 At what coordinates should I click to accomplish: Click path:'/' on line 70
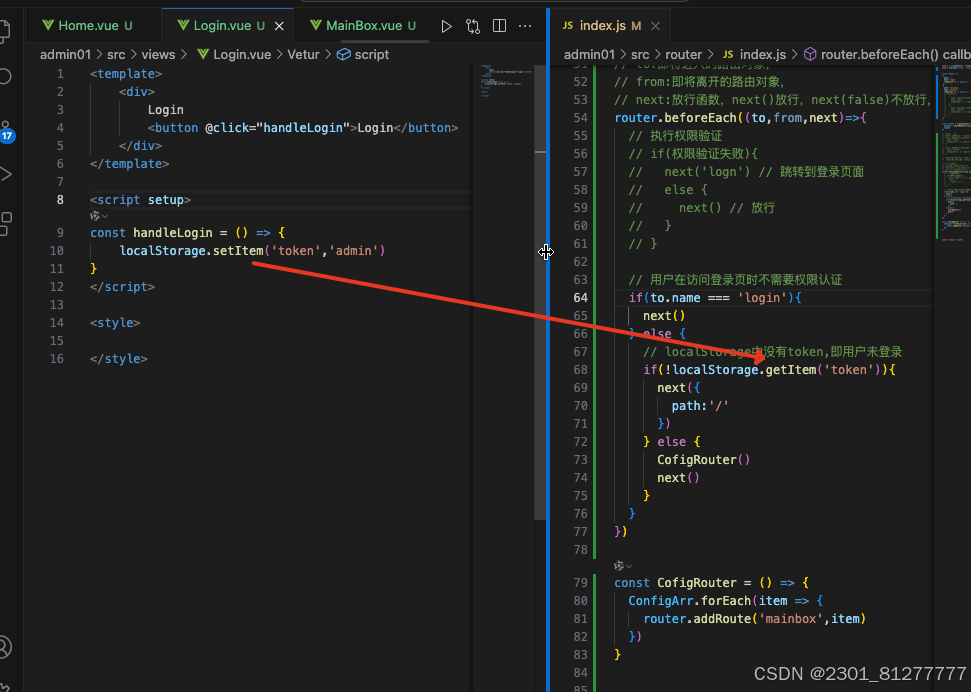pyautogui.click(x=700, y=405)
